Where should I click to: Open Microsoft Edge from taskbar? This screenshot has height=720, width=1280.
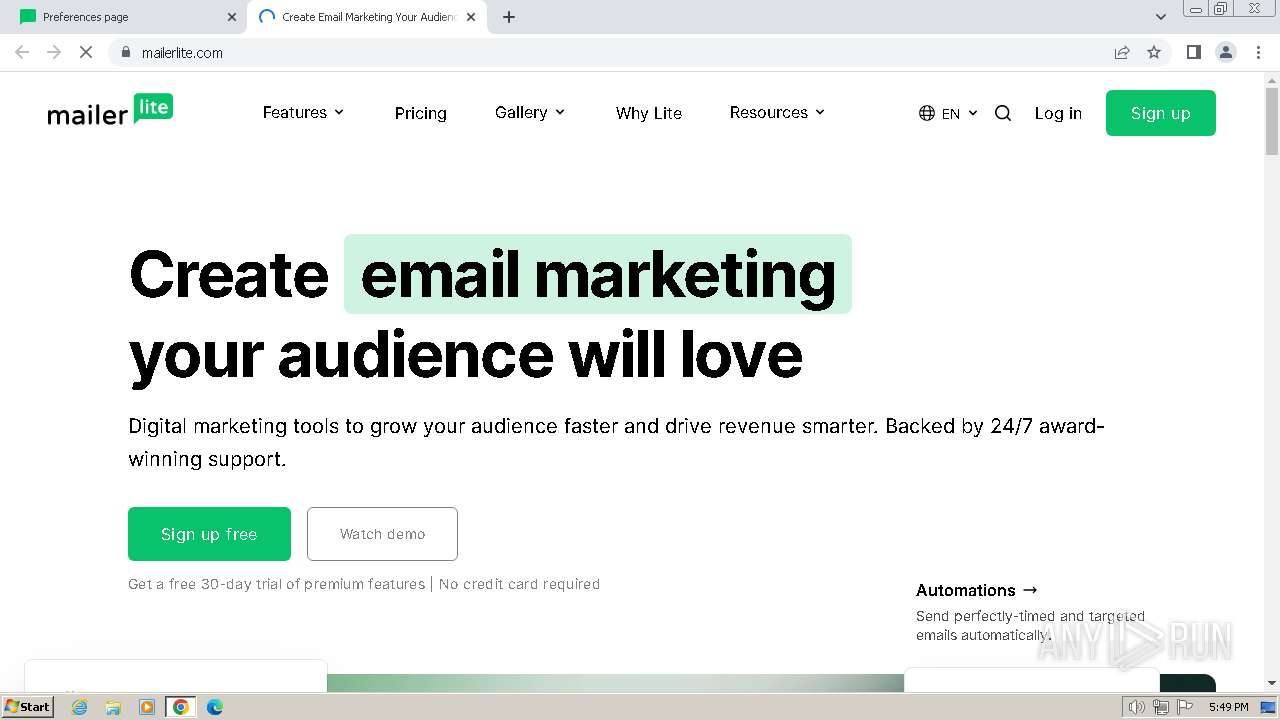pyautogui.click(x=215, y=707)
